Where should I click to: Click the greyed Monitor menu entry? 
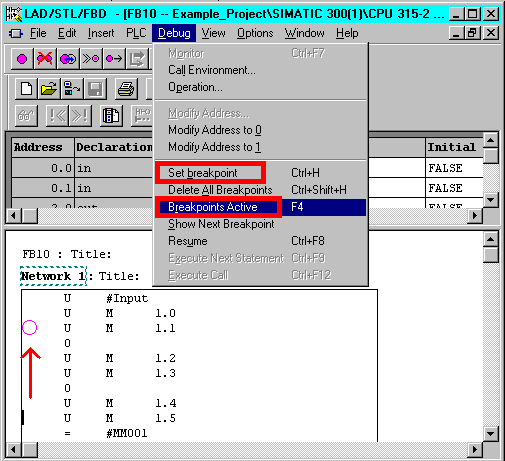click(x=261, y=53)
